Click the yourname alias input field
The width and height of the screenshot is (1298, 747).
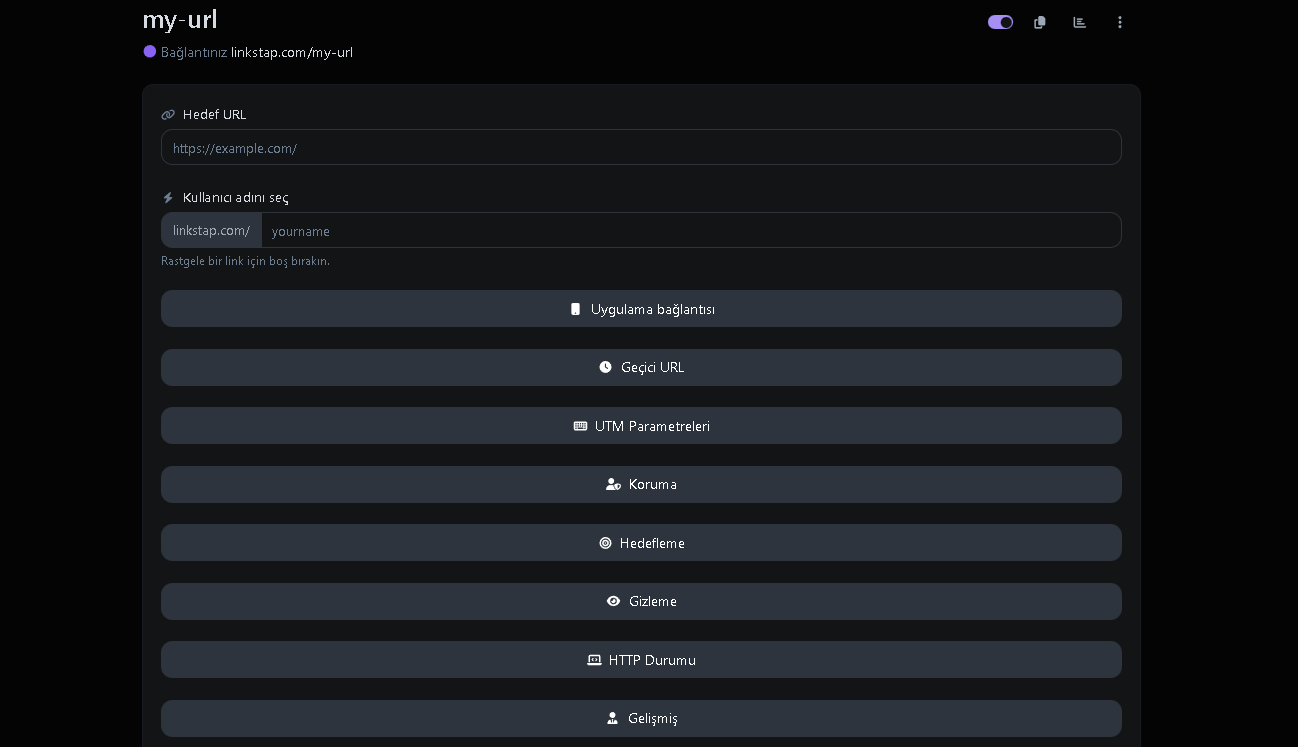coord(691,230)
